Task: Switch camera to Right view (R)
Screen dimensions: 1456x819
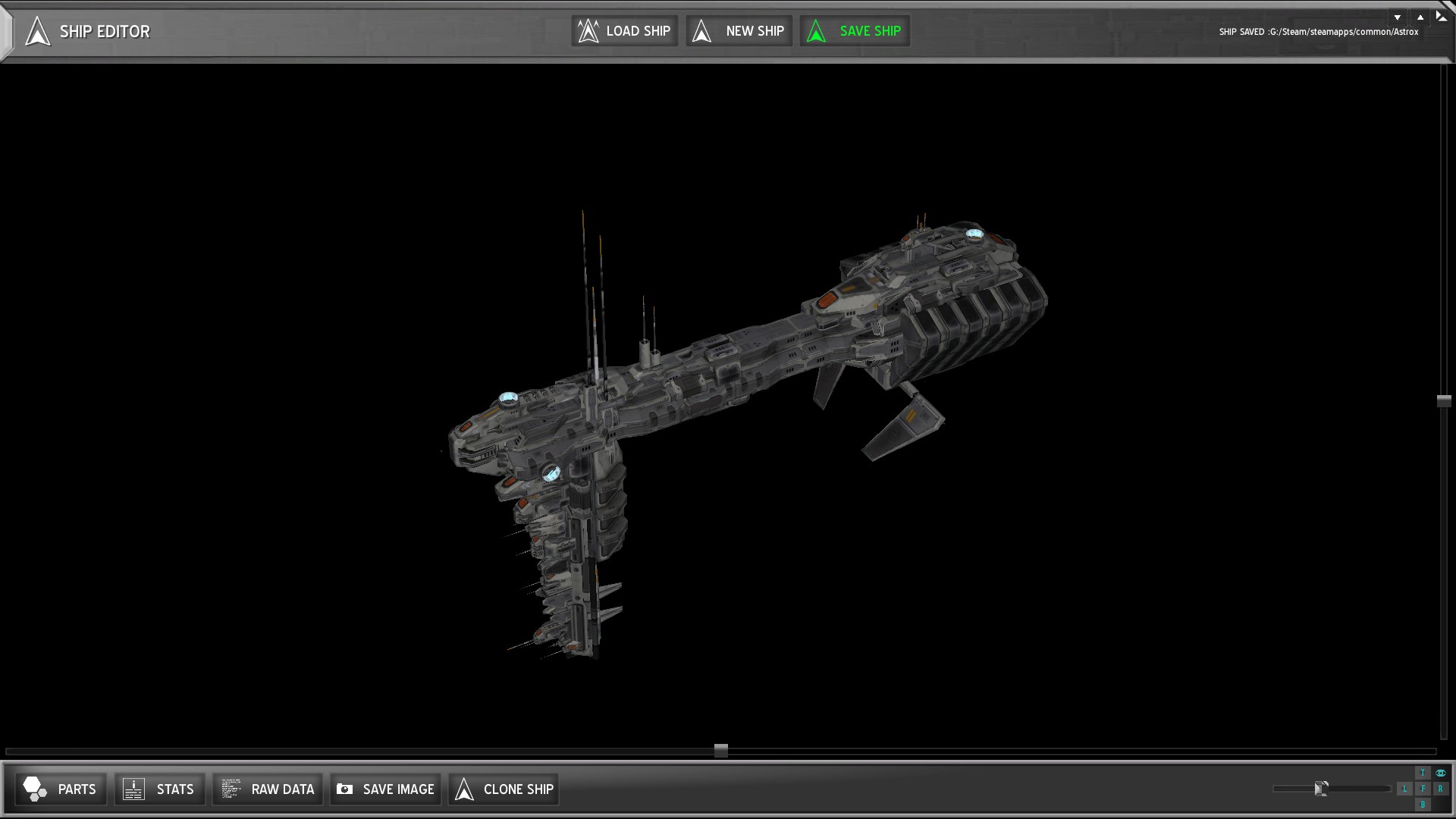Action: tap(1440, 789)
